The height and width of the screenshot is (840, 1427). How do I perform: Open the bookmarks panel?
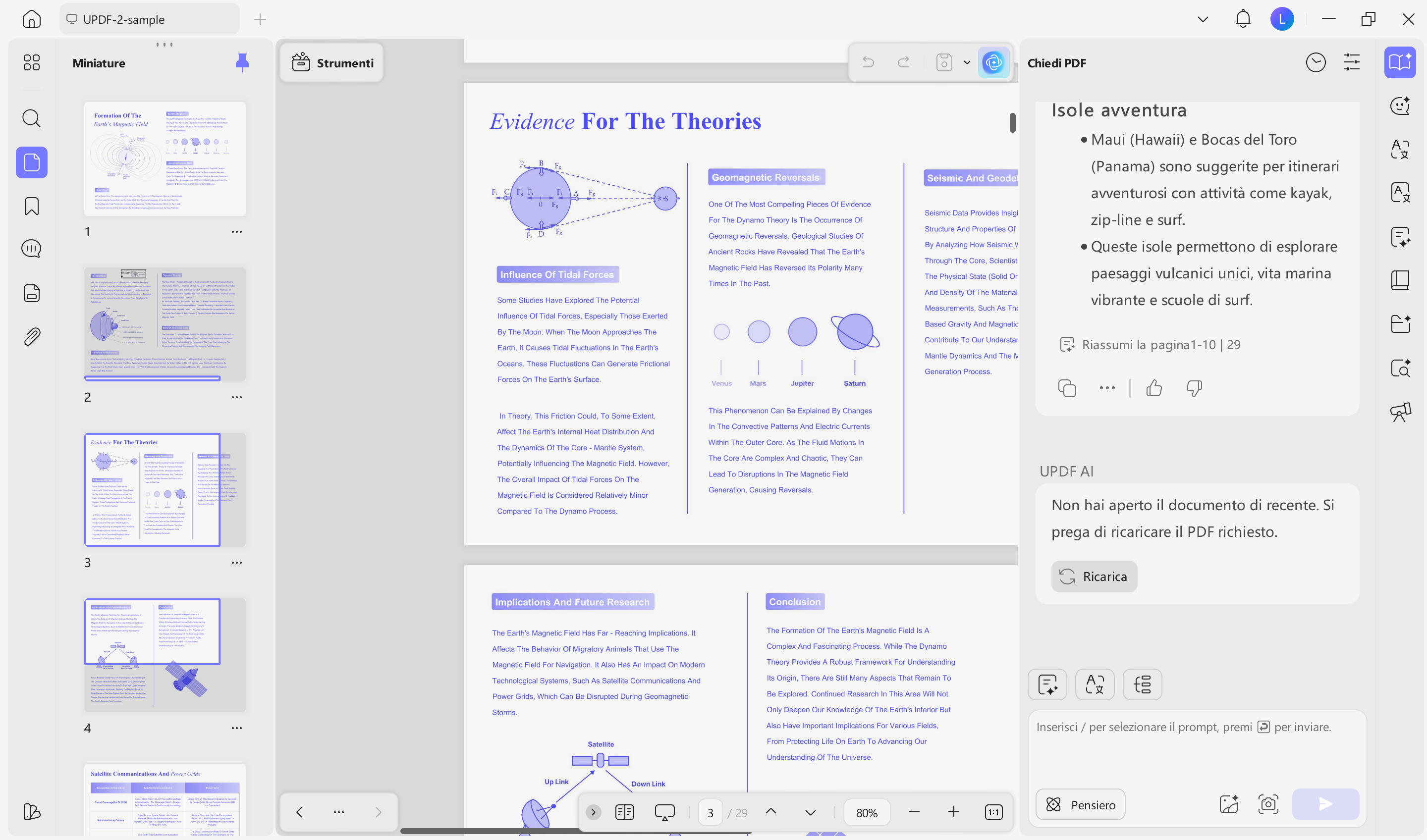[x=31, y=206]
